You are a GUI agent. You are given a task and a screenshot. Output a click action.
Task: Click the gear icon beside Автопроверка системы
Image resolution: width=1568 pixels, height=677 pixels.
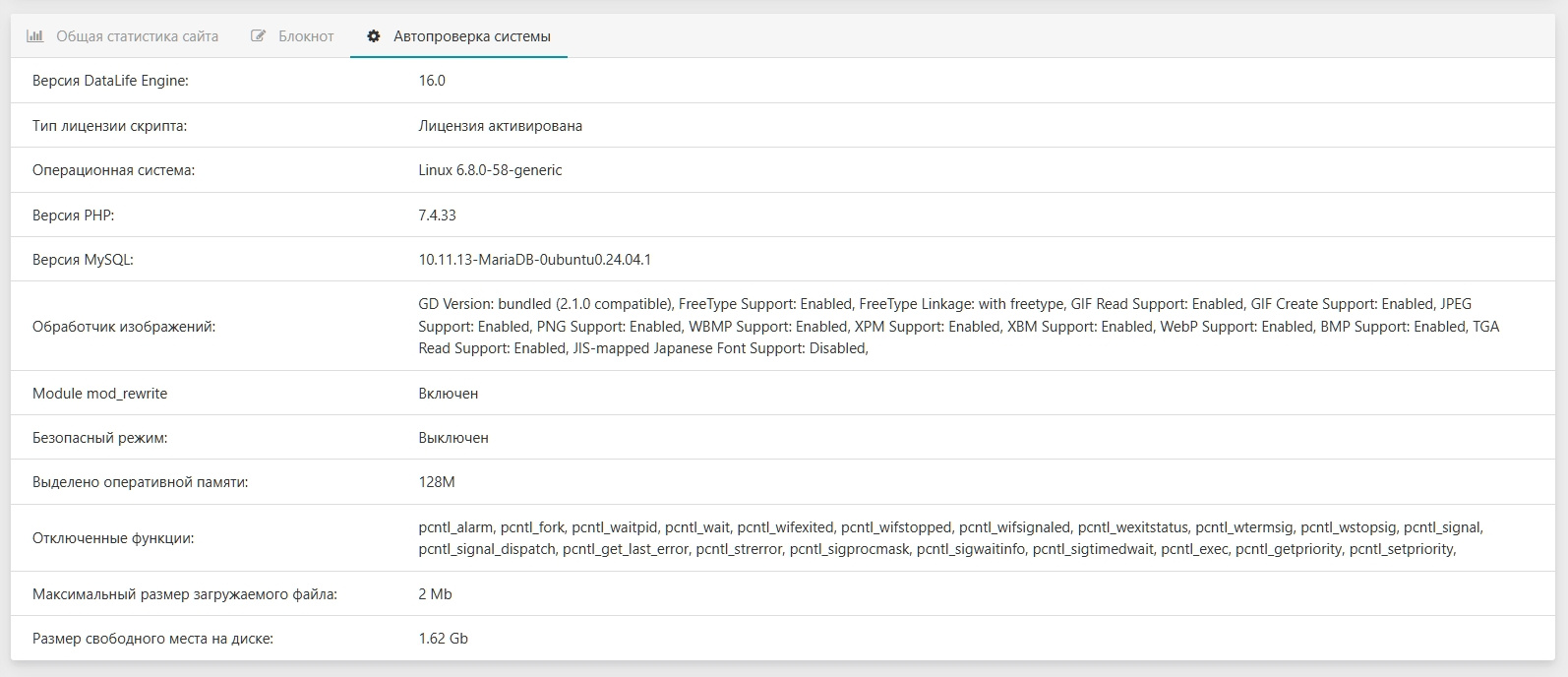[x=374, y=36]
